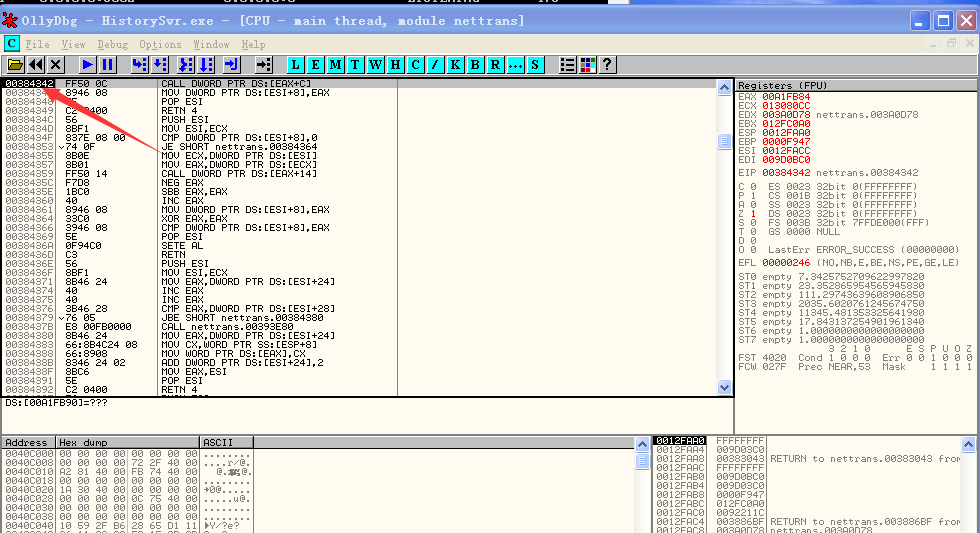Screen dimensions: 980x533
Task: Pause execution with the pause icon
Action: (108, 64)
